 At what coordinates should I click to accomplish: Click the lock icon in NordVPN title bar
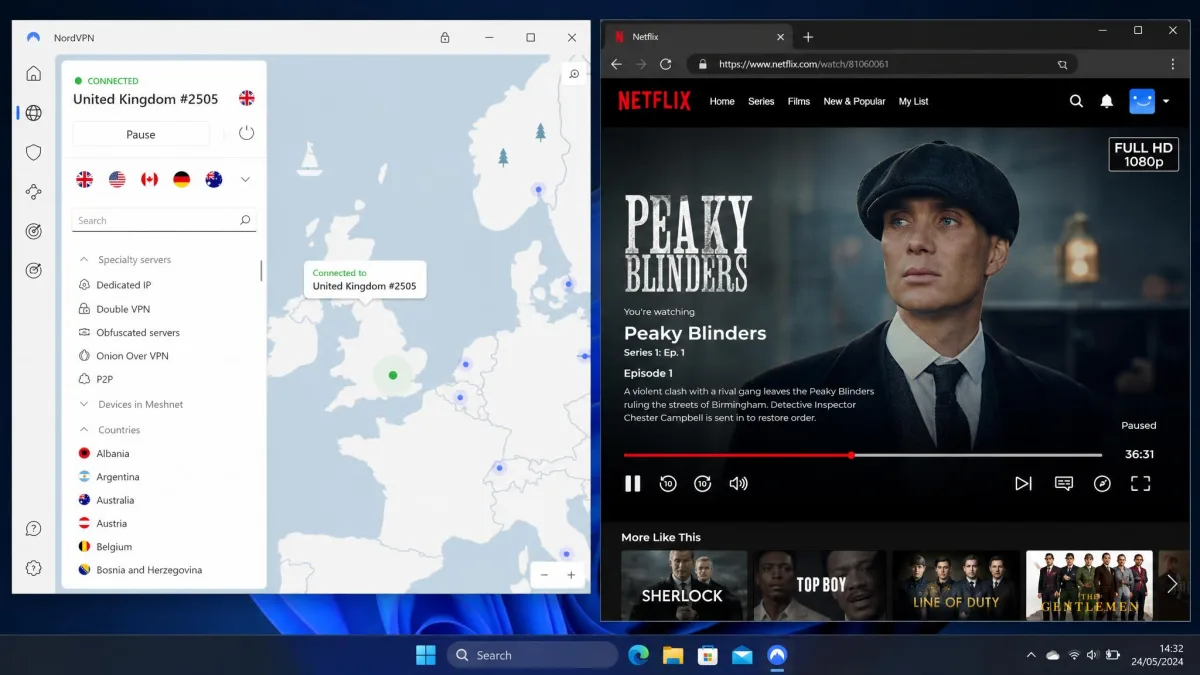click(445, 38)
